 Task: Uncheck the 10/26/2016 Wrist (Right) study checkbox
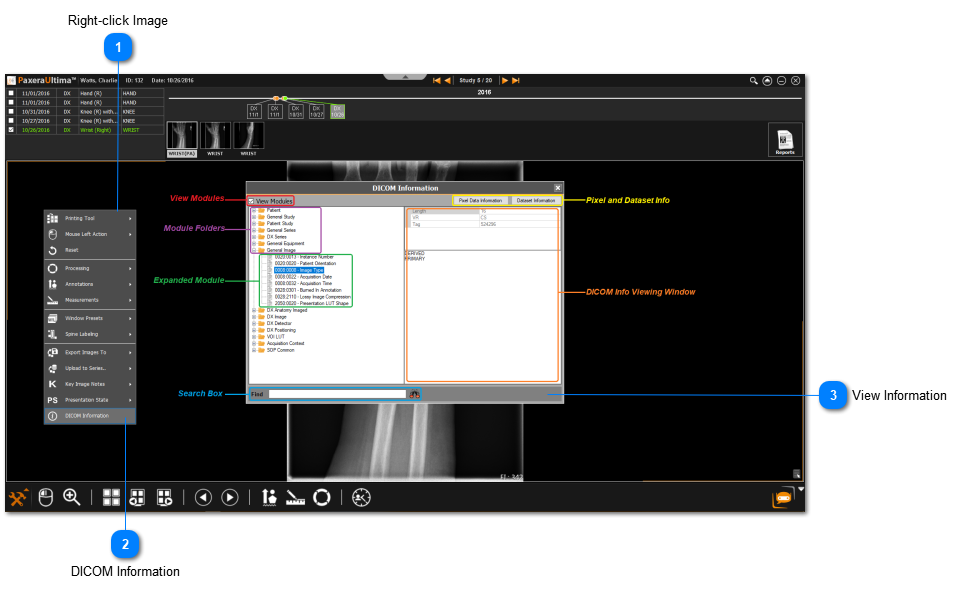pyautogui.click(x=11, y=129)
